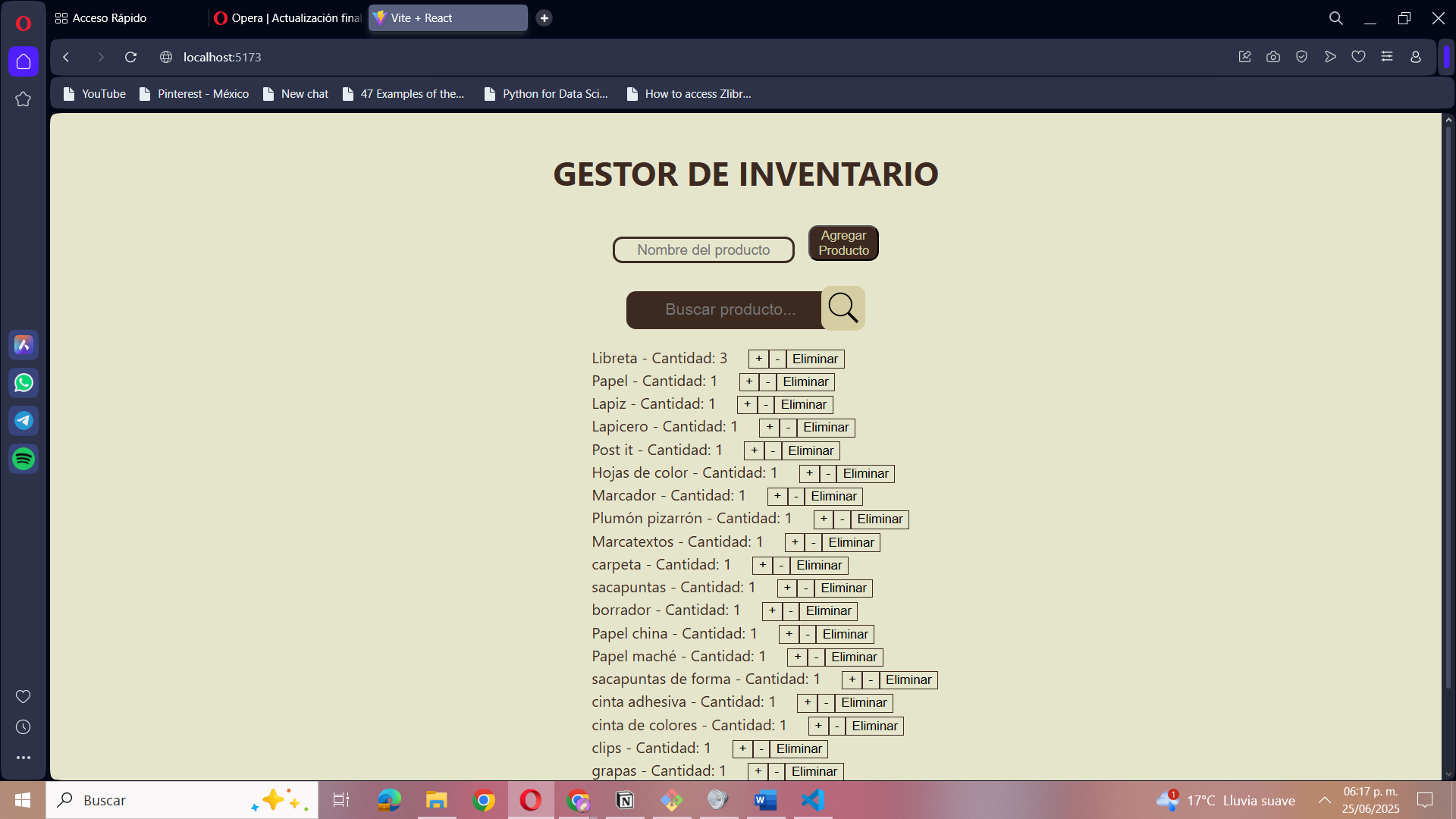Open Spotify in sidebar
The image size is (1456, 819).
24,459
